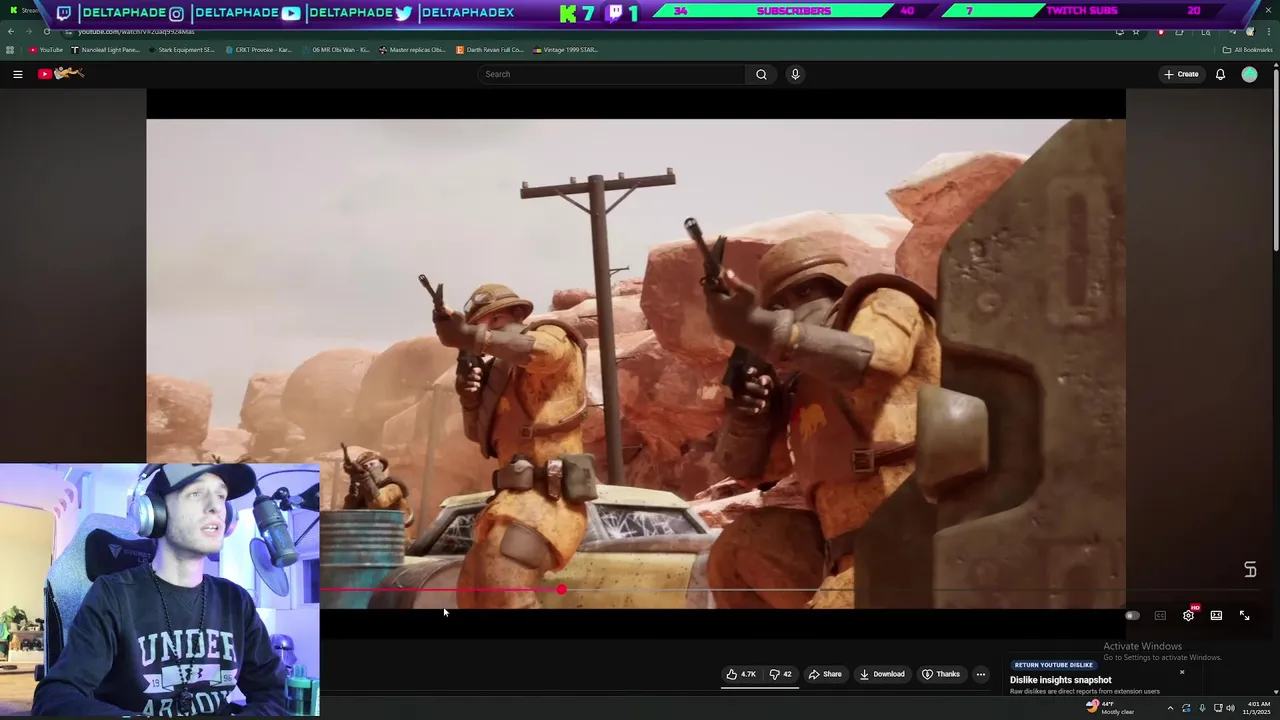Open the Nanoleaf Light Panels bookmark
The width and height of the screenshot is (1280, 720).
coord(106,50)
